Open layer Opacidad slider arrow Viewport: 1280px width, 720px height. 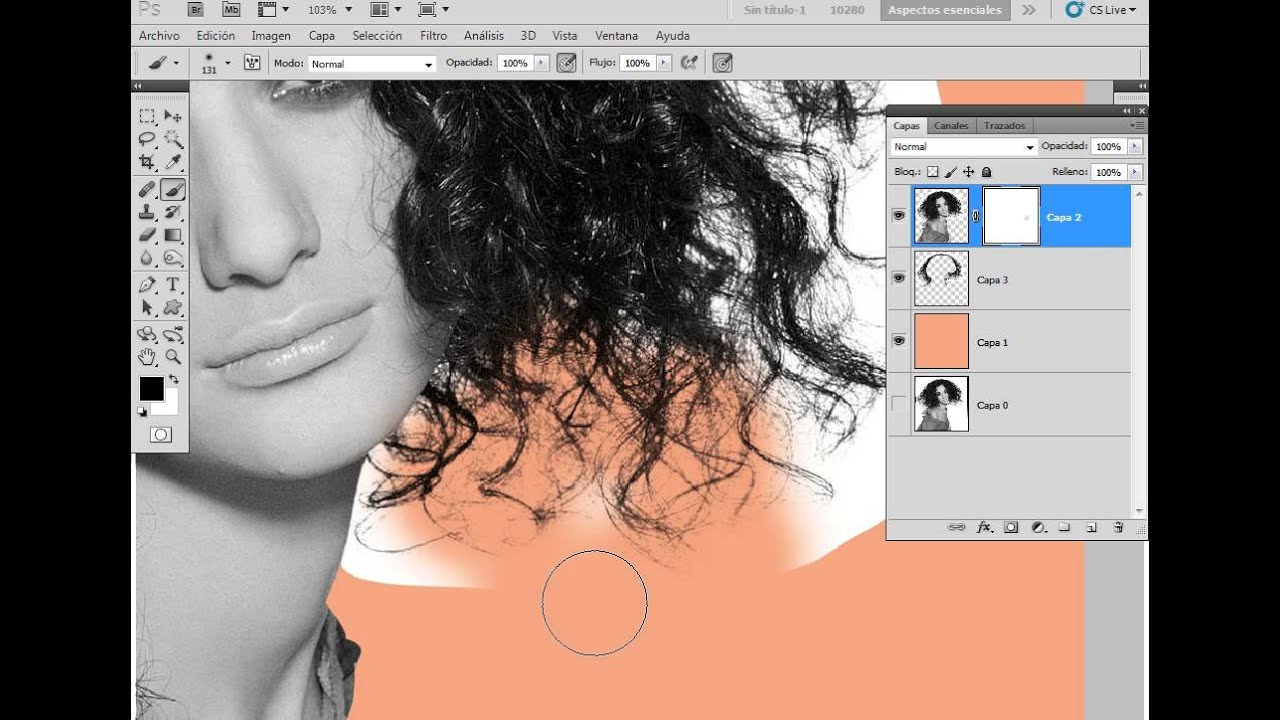pos(1134,146)
